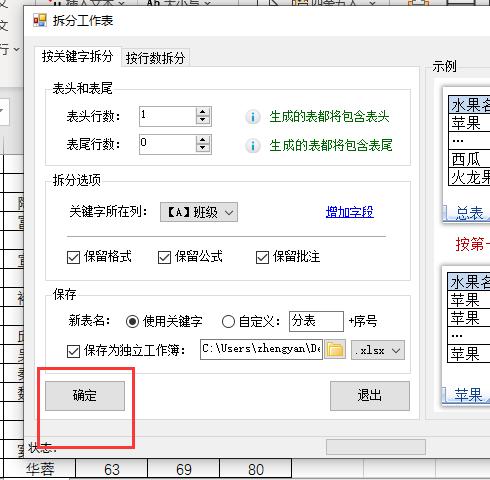This screenshot has width=490, height=480.
Task: Click the 华蓉 cell in the spreadsheet
Action: (40, 469)
